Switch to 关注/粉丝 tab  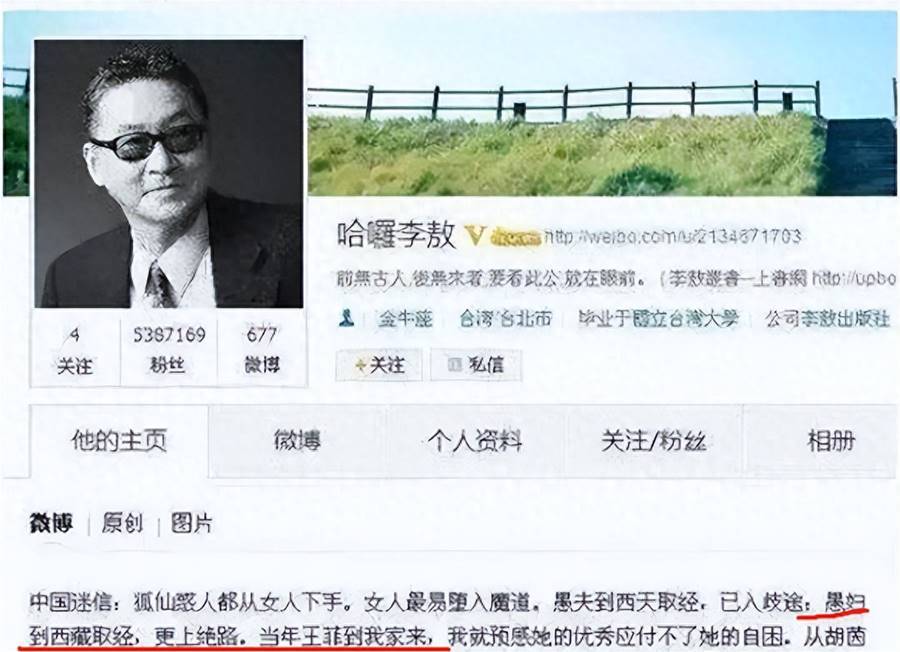pyautogui.click(x=654, y=441)
